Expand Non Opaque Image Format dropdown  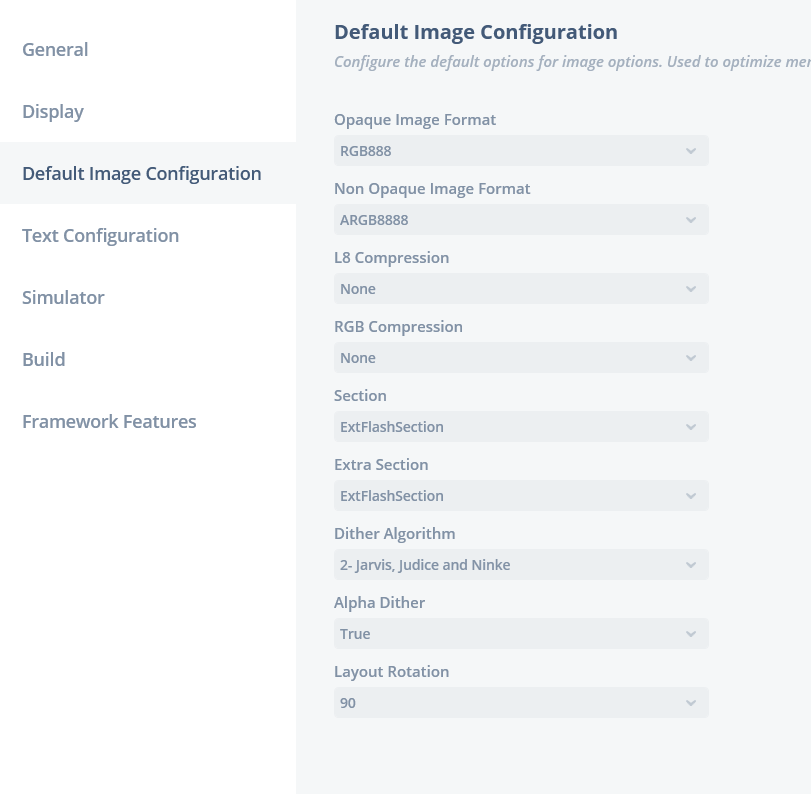[520, 220]
